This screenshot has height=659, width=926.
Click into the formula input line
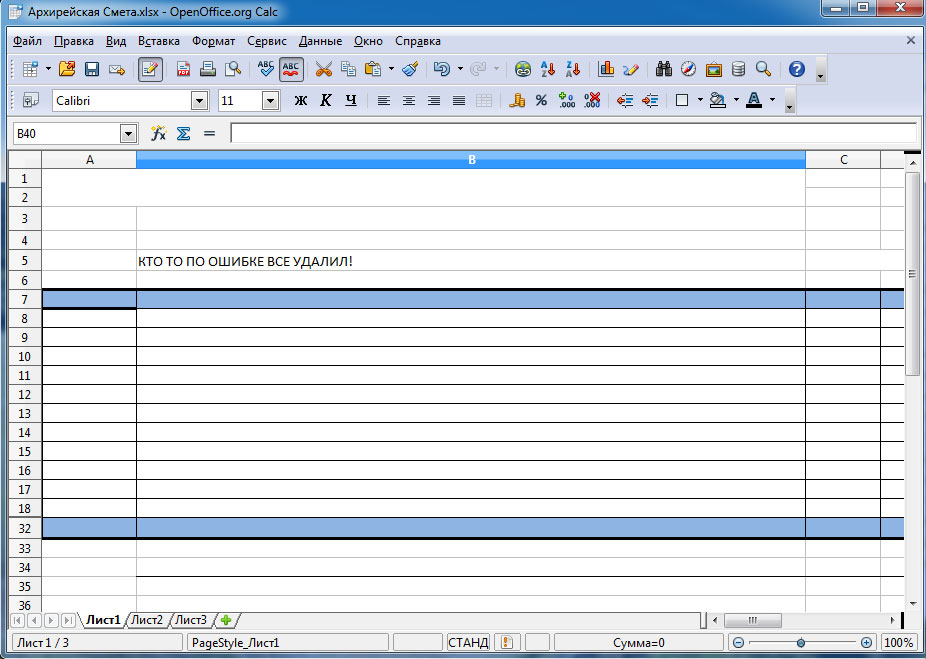[x=573, y=133]
